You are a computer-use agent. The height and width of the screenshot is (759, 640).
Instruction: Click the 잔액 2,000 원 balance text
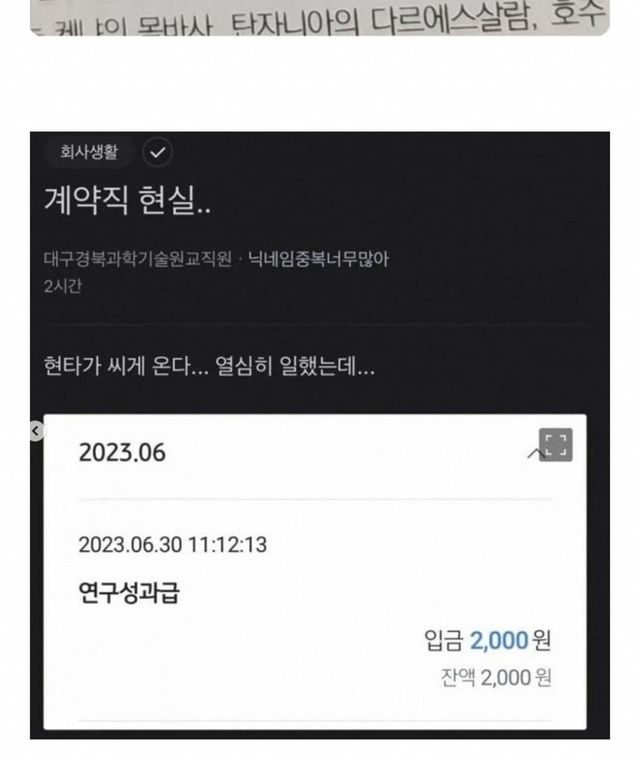click(496, 677)
